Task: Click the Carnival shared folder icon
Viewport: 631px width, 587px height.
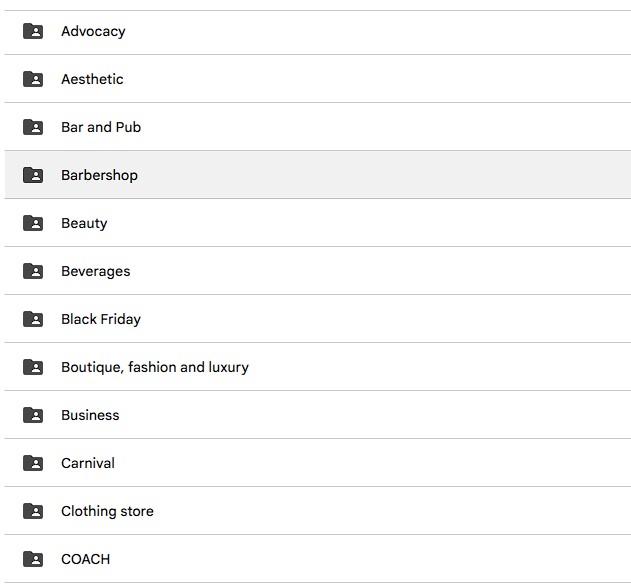Action: coord(33,463)
